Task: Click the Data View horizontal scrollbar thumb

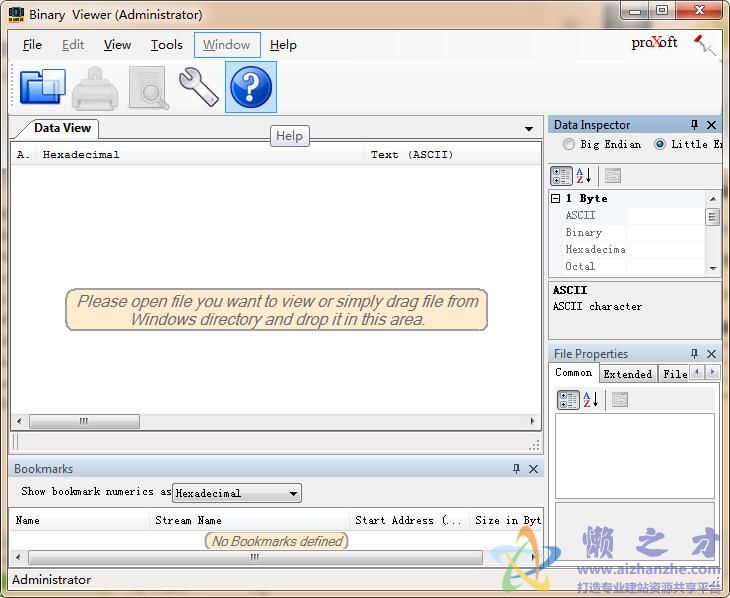Action: pos(84,421)
